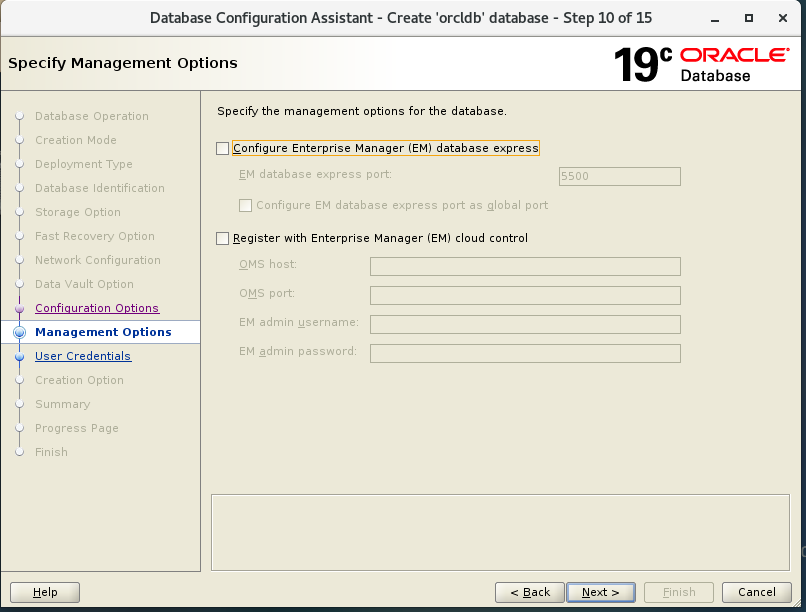Go back using the Back button
Viewport: 806px width, 612px height.
click(x=529, y=592)
